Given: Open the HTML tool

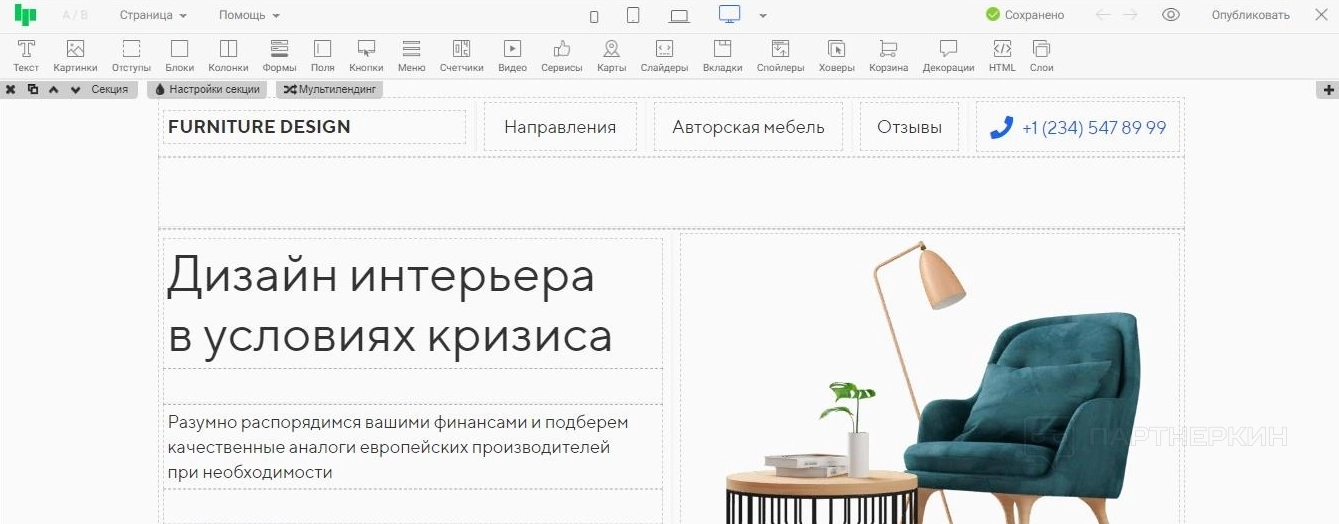Looking at the screenshot, I should (x=1002, y=56).
